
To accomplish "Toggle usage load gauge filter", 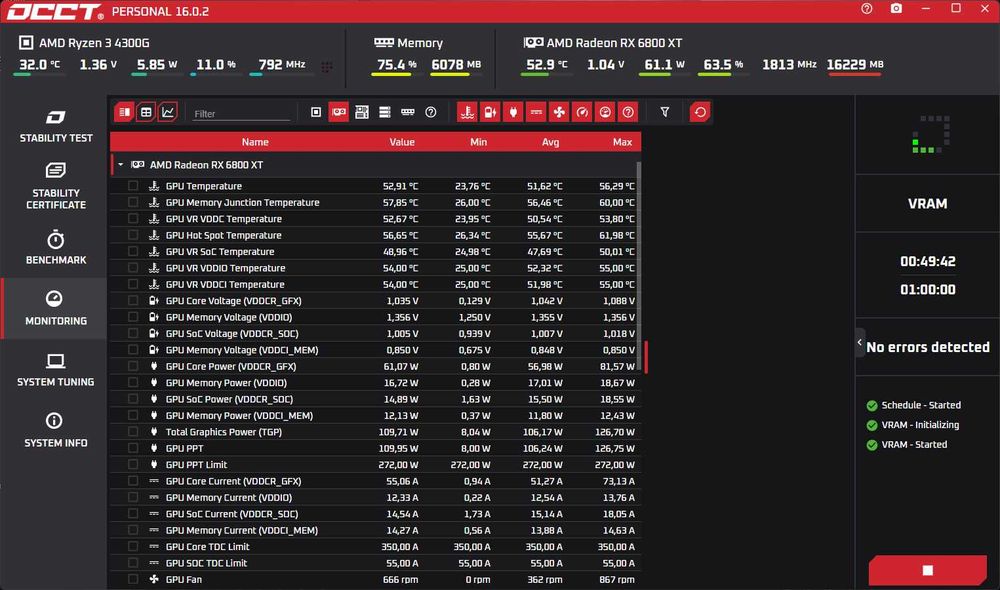I will pyautogui.click(x=605, y=112).
